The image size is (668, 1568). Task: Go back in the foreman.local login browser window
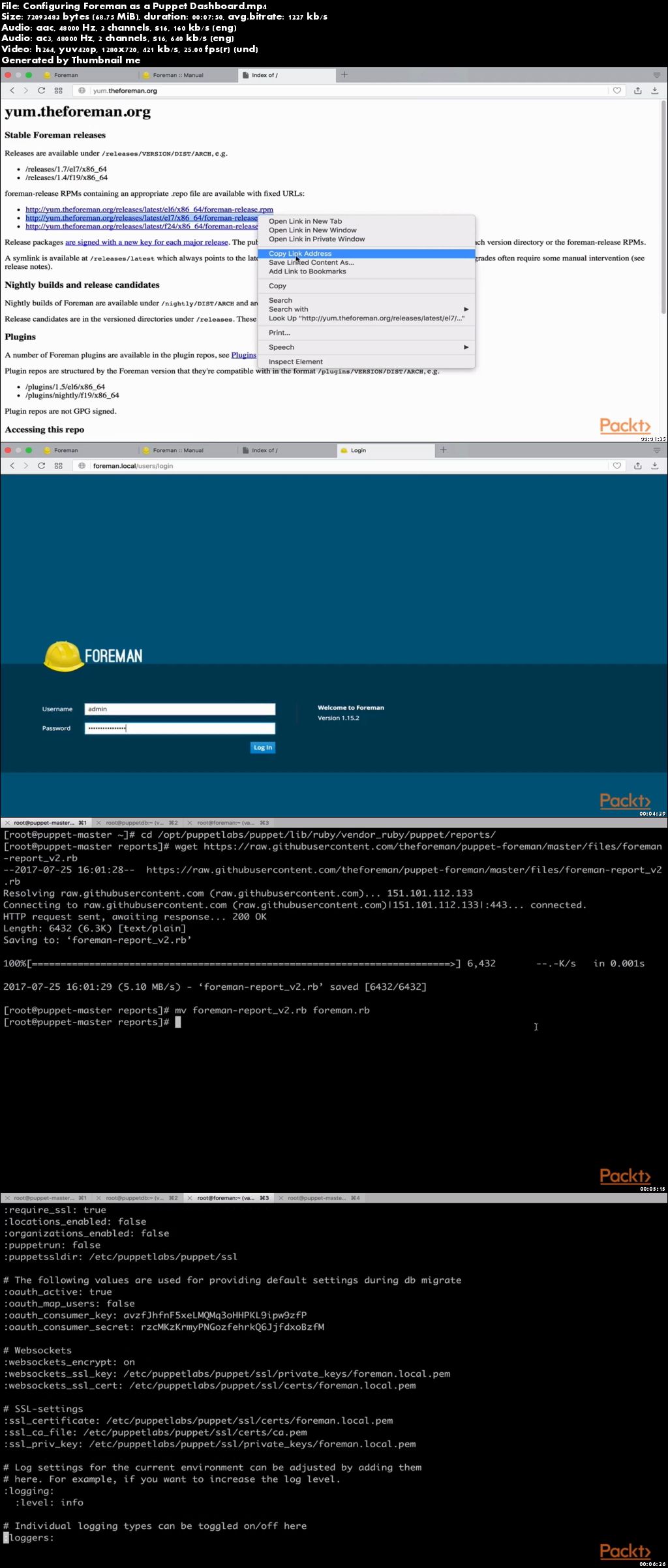12,466
